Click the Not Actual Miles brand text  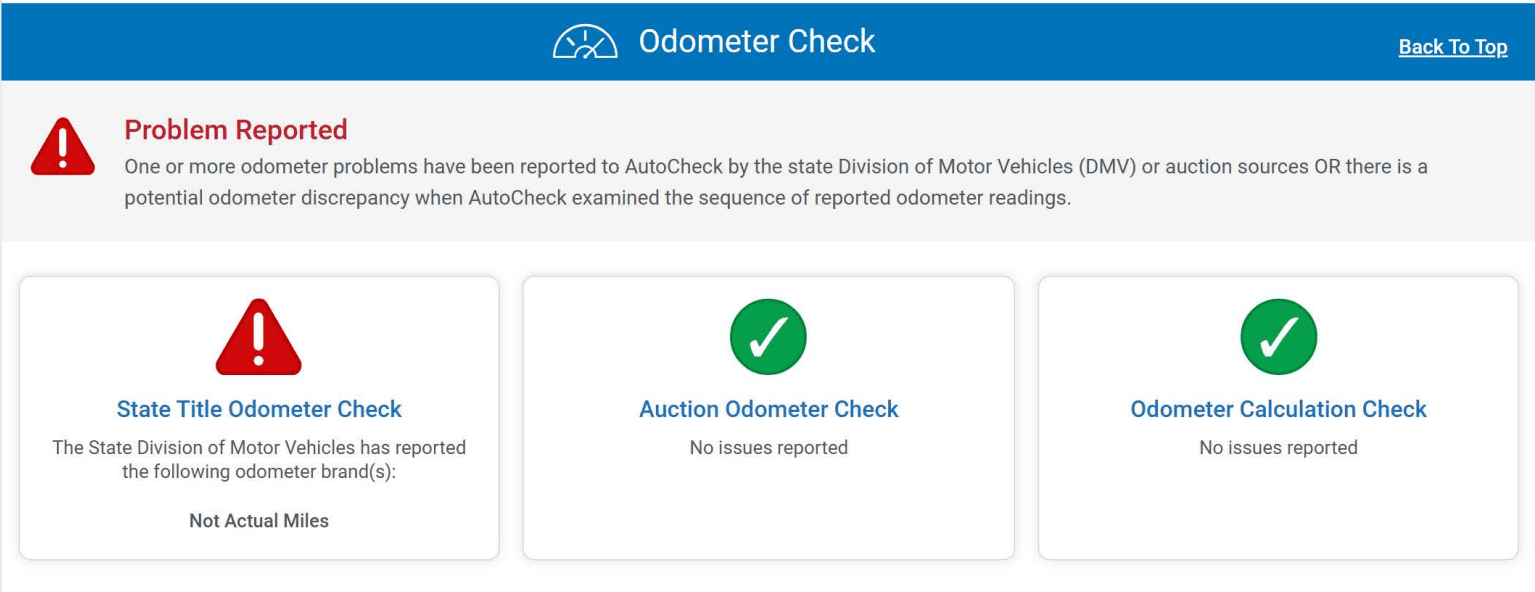[x=259, y=520]
